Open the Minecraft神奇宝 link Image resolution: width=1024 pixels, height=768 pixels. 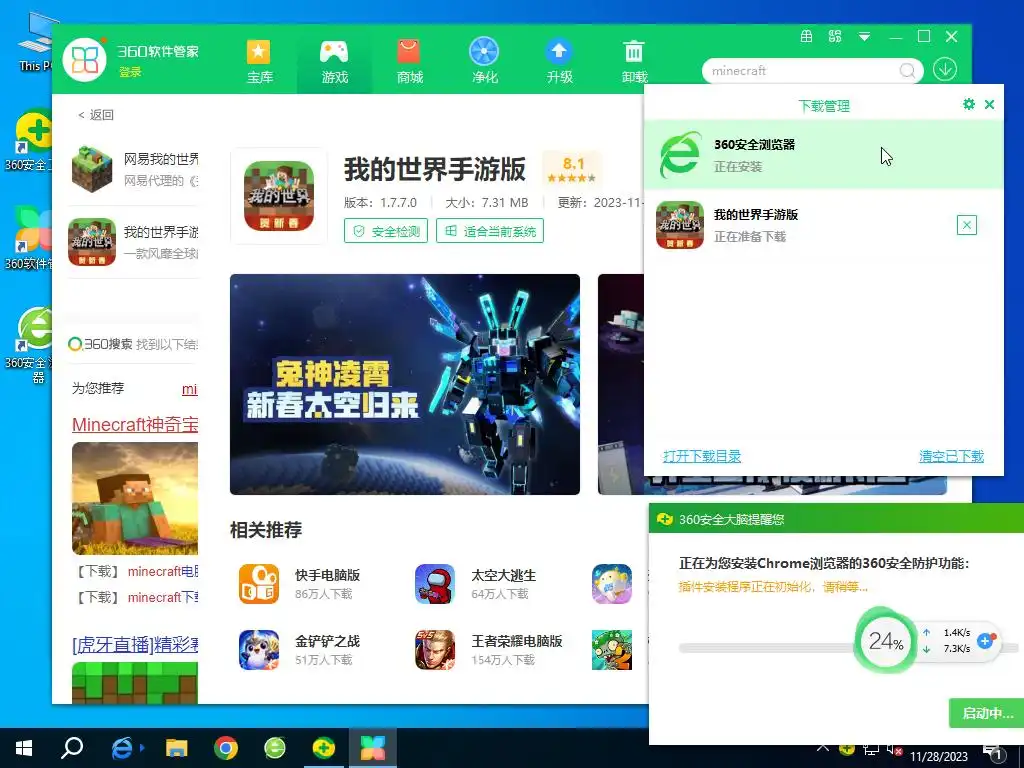pyautogui.click(x=135, y=424)
